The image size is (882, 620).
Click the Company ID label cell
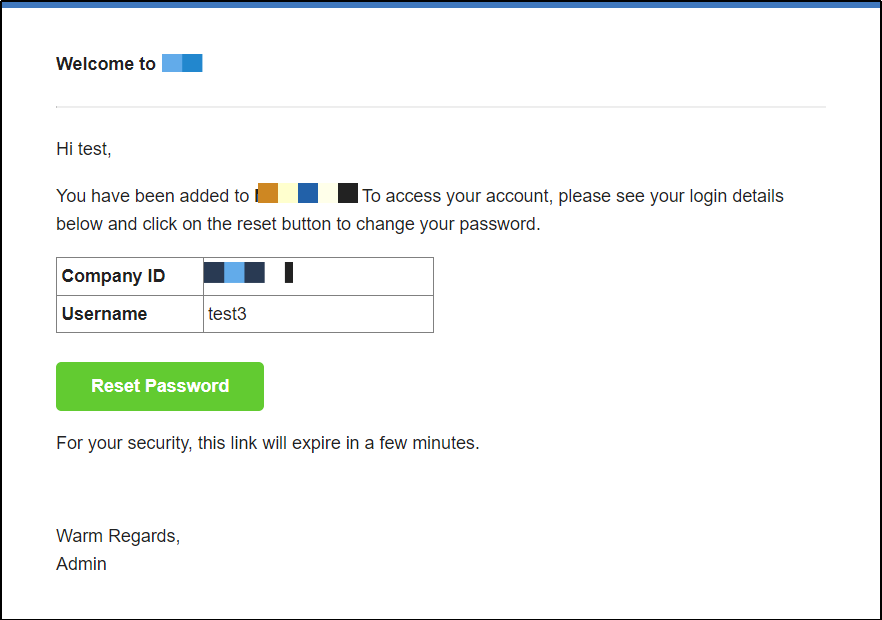tap(130, 276)
